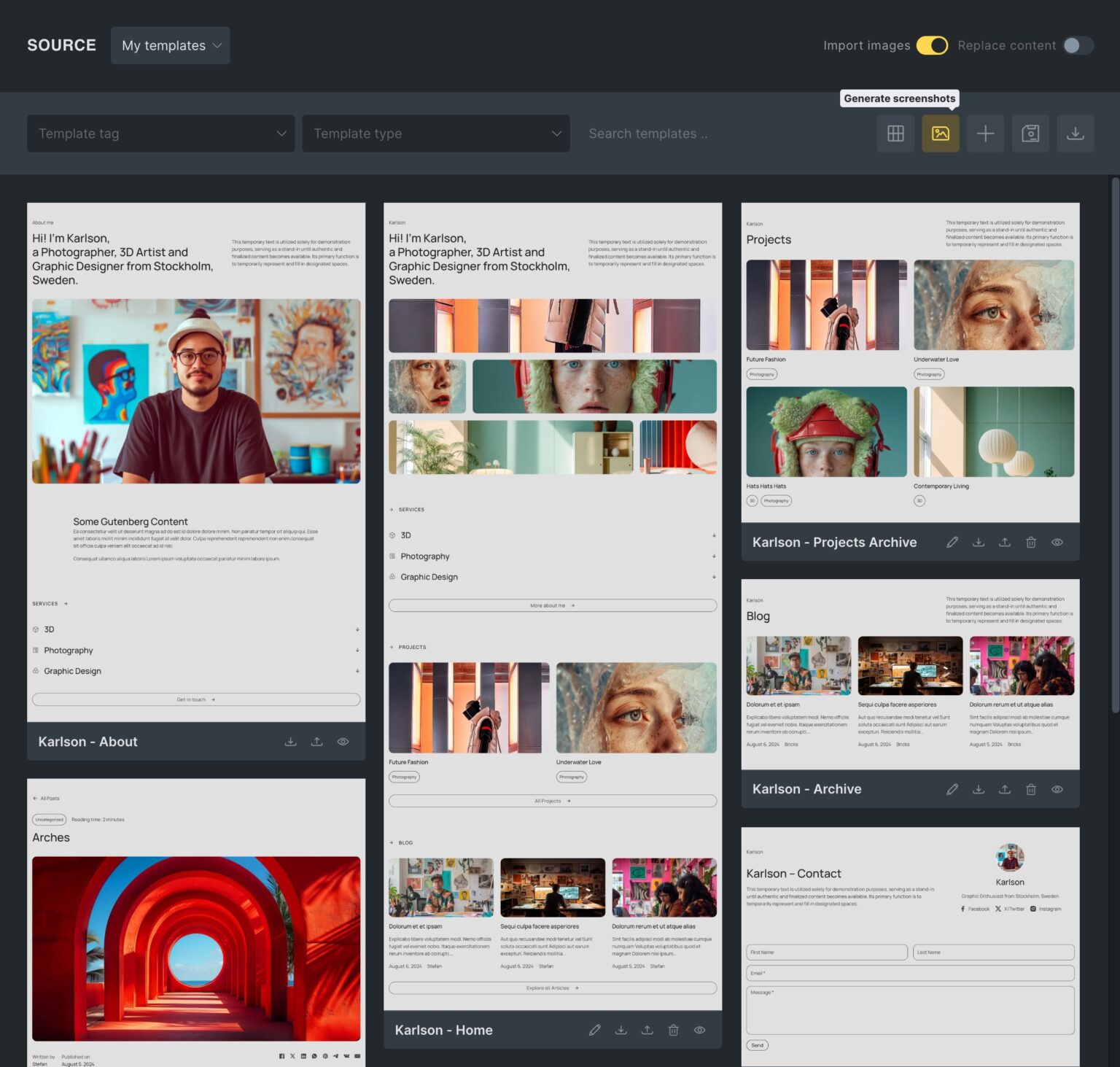The image size is (1120, 1067).
Task: Edit the Karlson - Projects Archive template
Action: [952, 543]
